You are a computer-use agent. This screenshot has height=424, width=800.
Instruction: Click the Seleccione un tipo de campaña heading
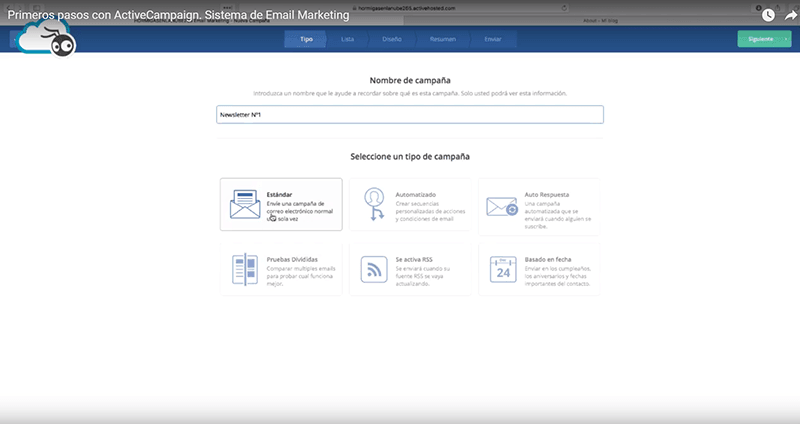(x=410, y=157)
